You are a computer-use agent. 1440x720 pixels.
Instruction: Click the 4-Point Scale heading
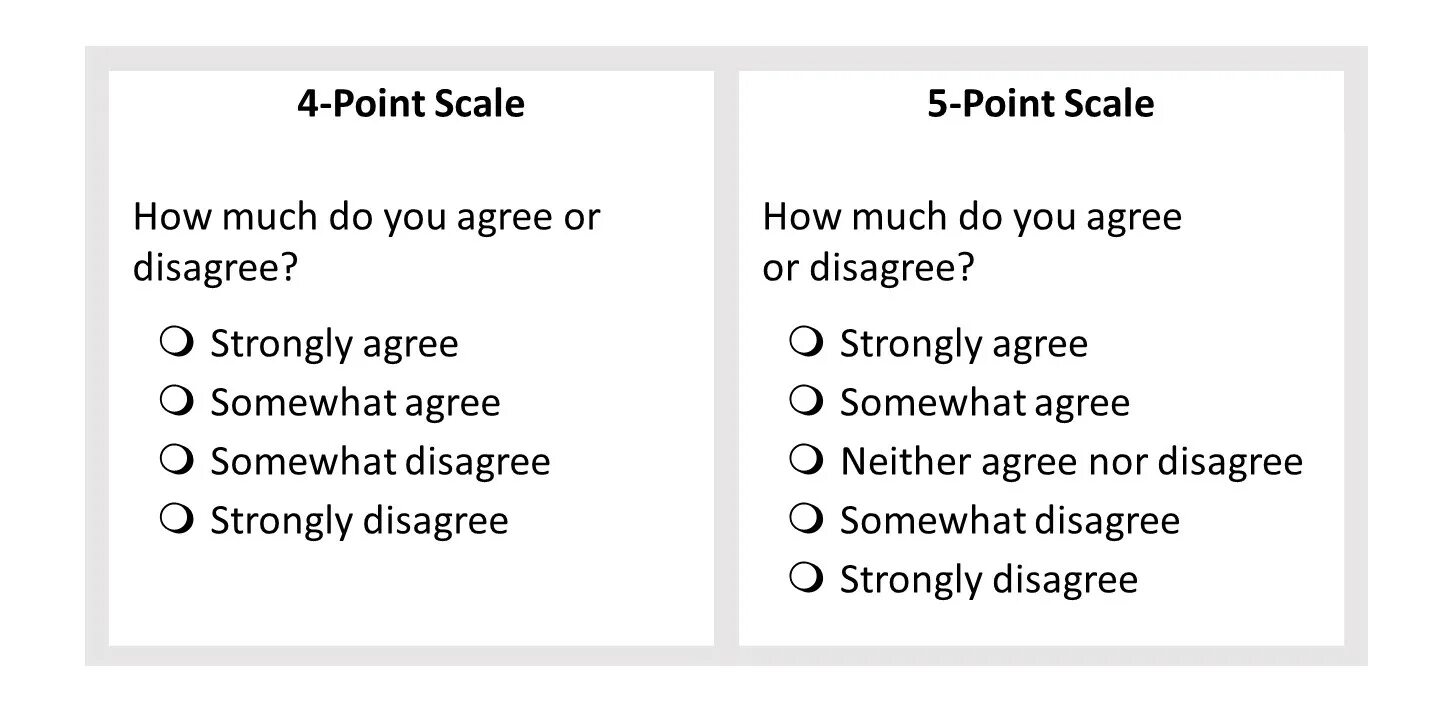click(x=411, y=104)
